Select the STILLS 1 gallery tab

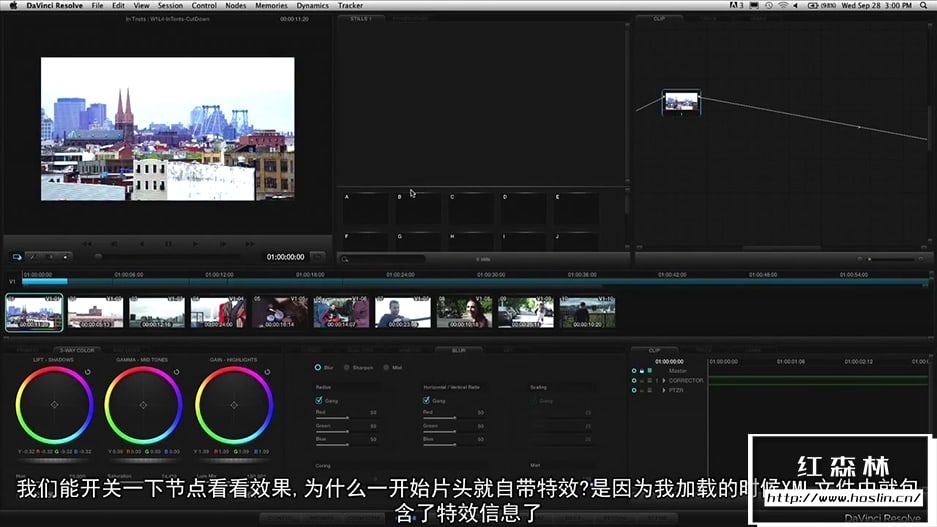point(360,19)
